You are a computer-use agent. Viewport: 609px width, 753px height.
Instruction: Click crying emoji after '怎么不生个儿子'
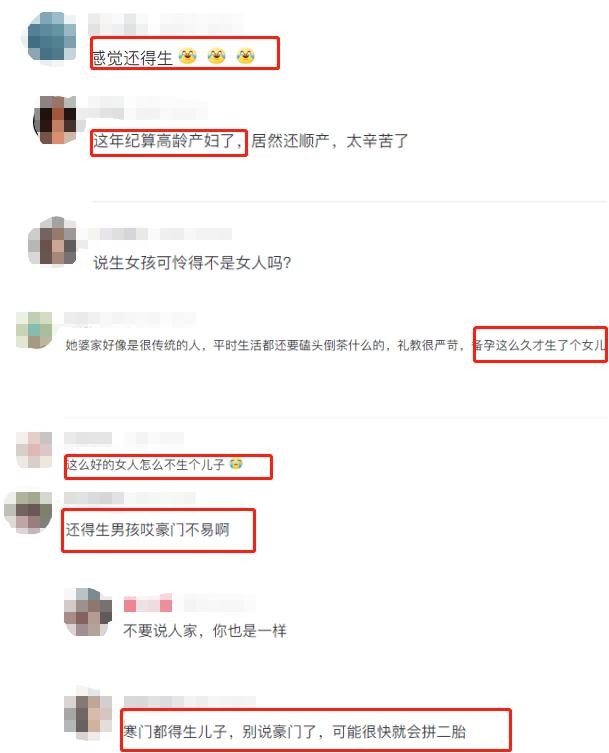236,464
